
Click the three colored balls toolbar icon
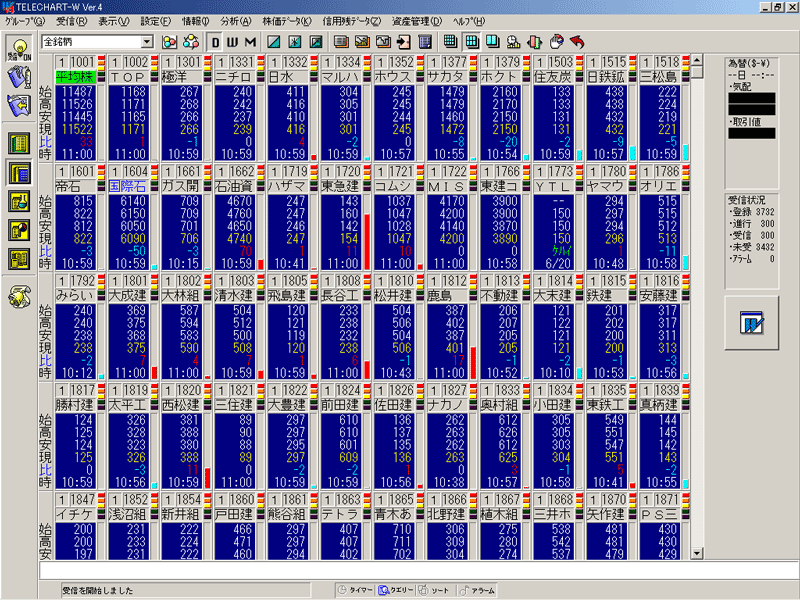[170, 42]
